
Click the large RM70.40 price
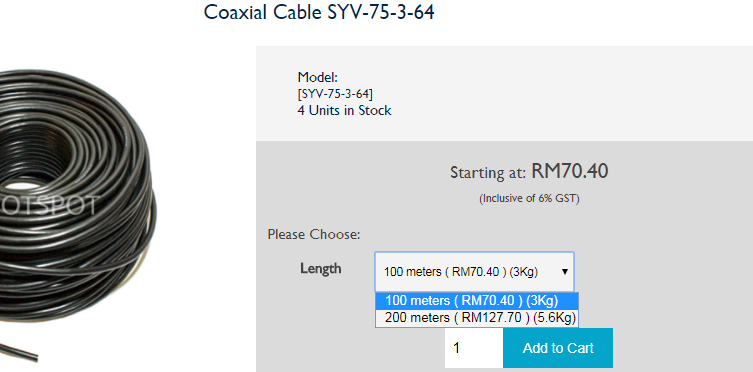570,171
